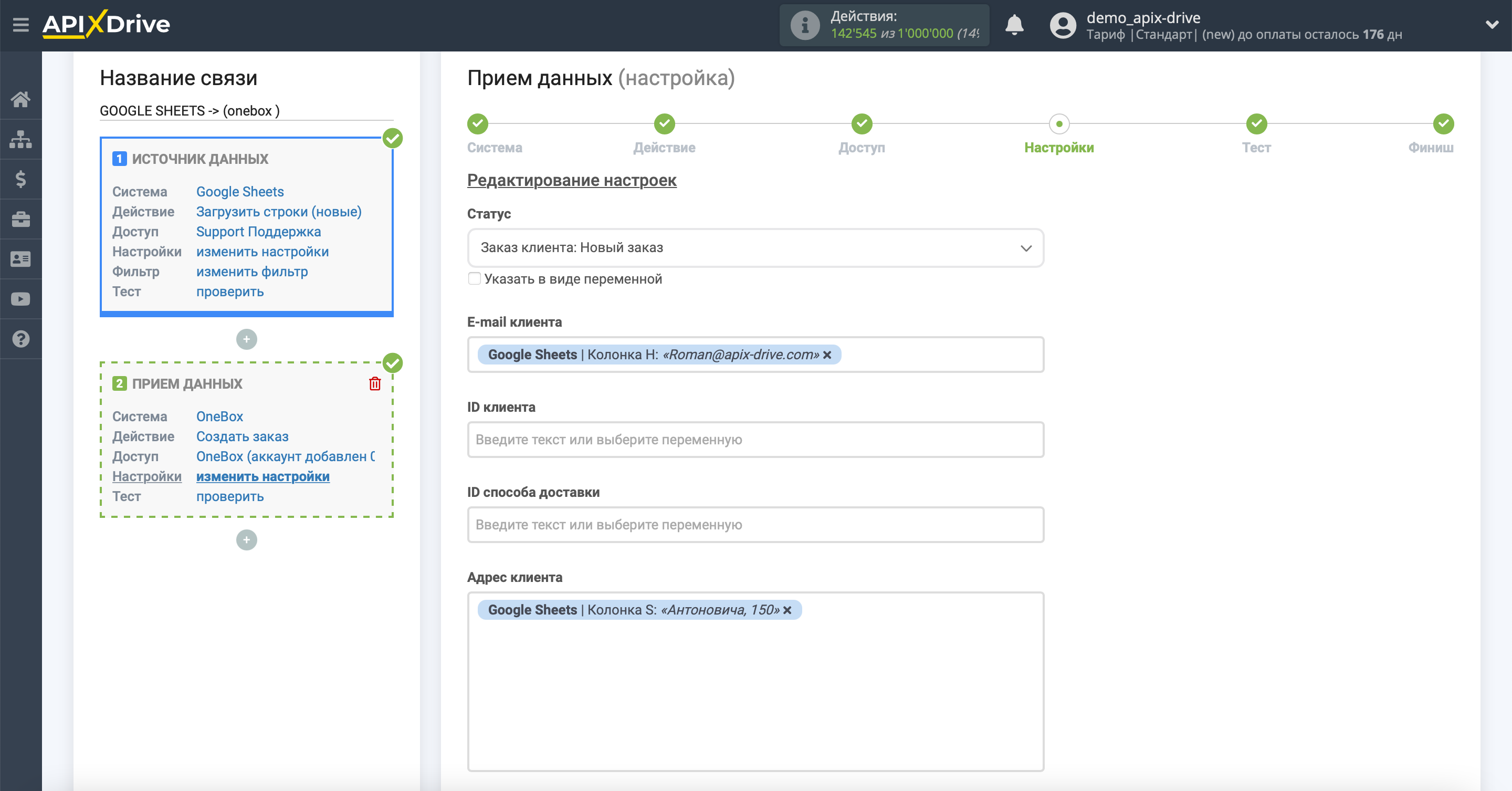Open the Статус dropdown
Image resolution: width=1512 pixels, height=791 pixels.
(x=755, y=248)
